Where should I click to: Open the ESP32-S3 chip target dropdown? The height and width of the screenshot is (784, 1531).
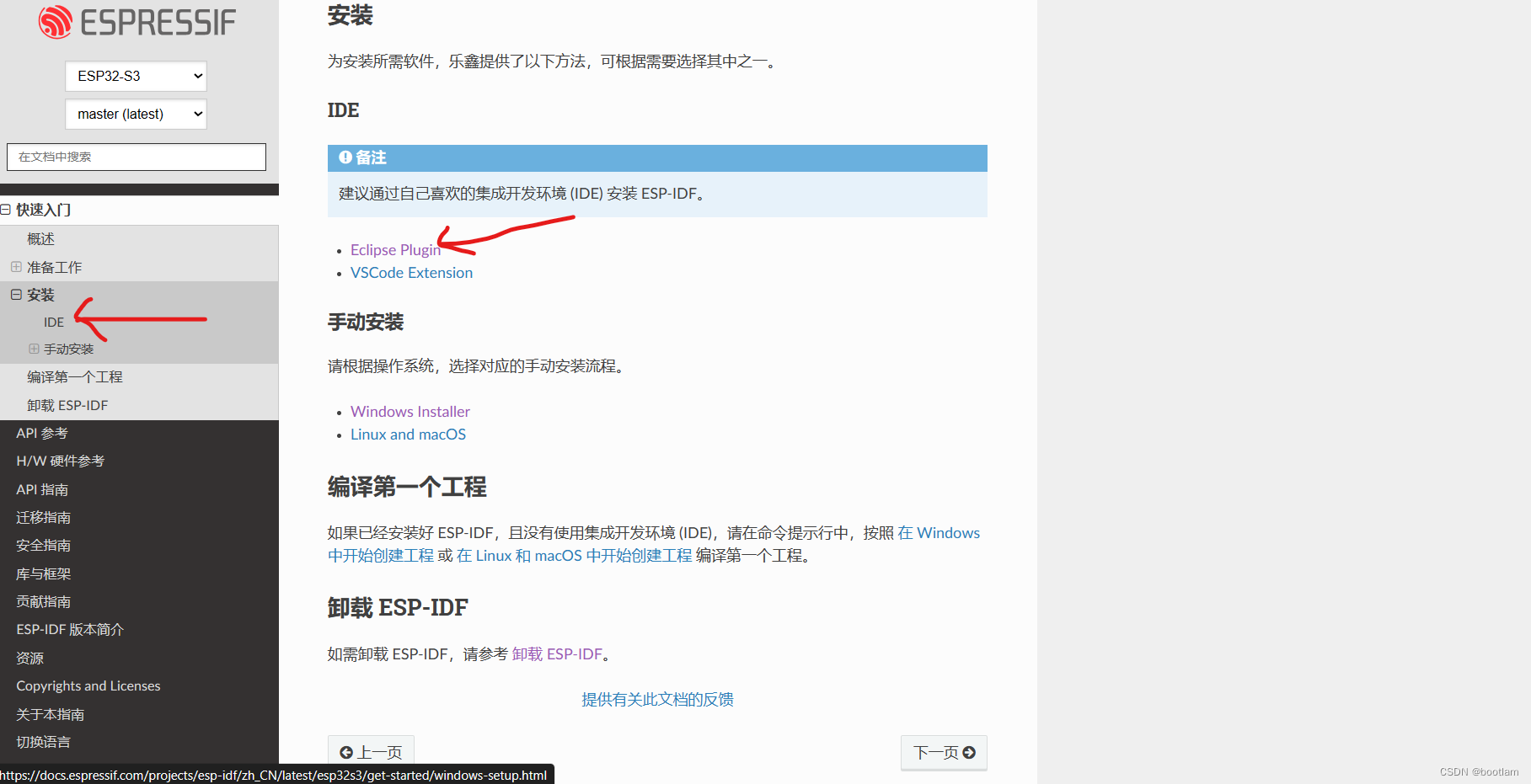(136, 76)
